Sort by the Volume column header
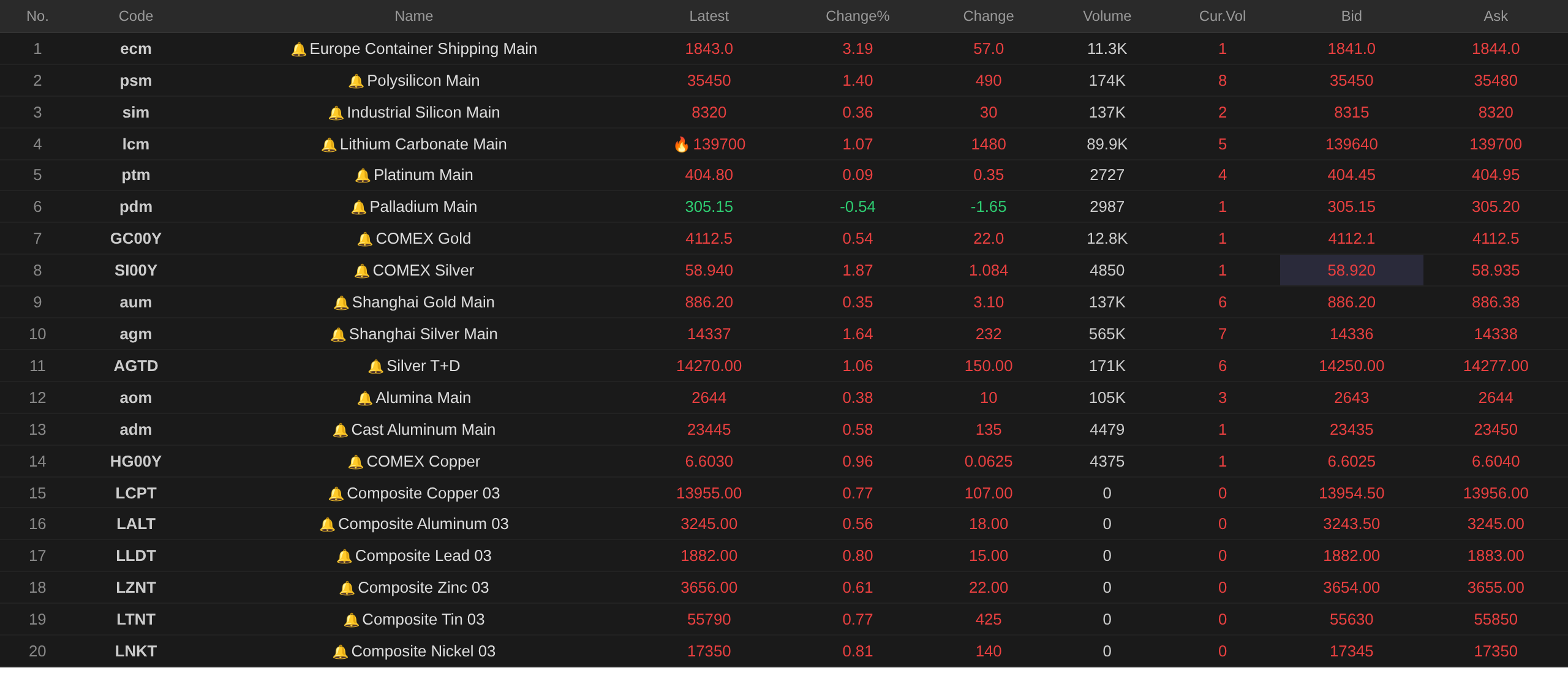Screen dimensions: 1568x676 pyautogui.click(x=1107, y=16)
